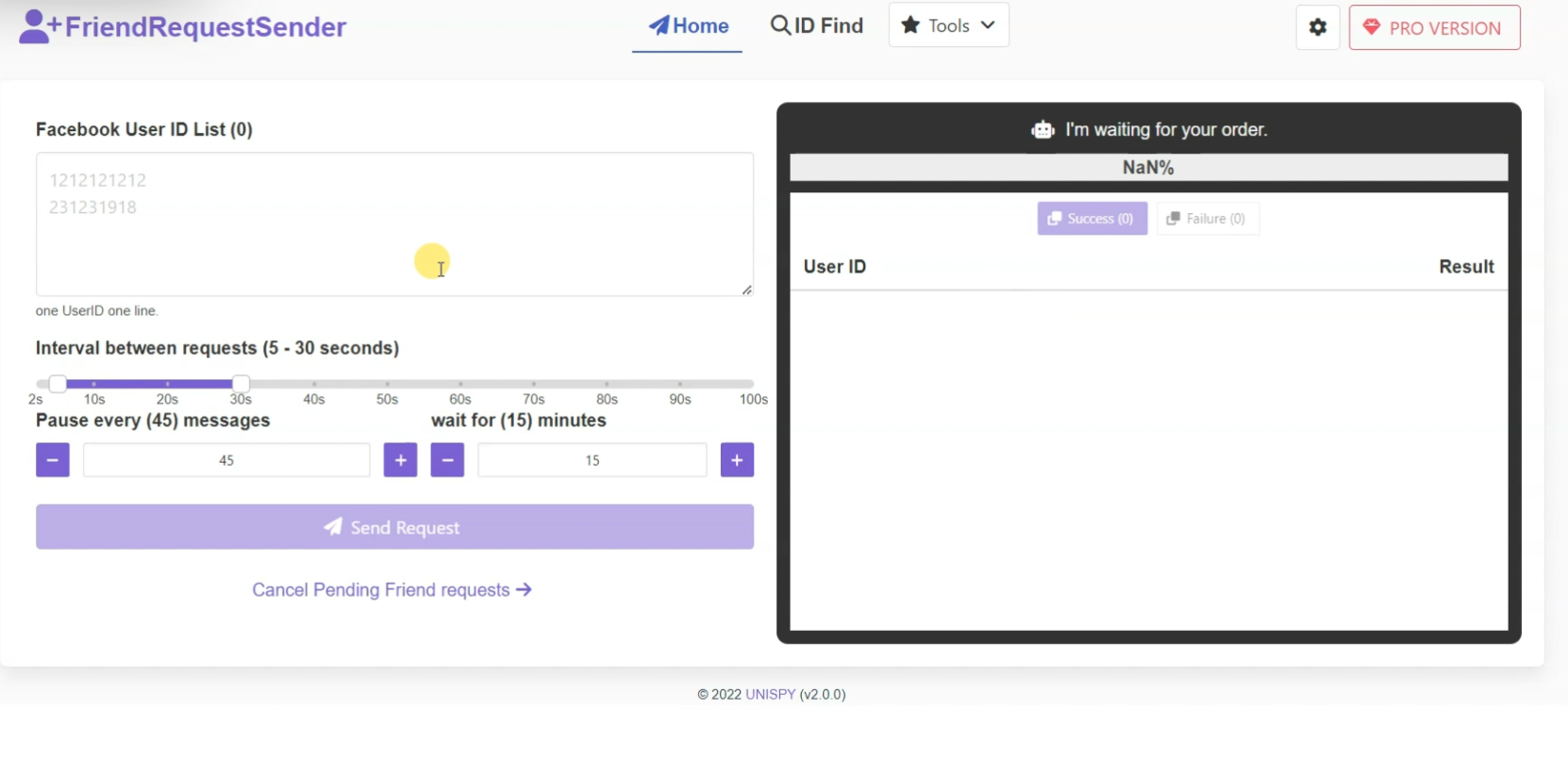Click into the Facebook User ID list textarea

tap(394, 224)
